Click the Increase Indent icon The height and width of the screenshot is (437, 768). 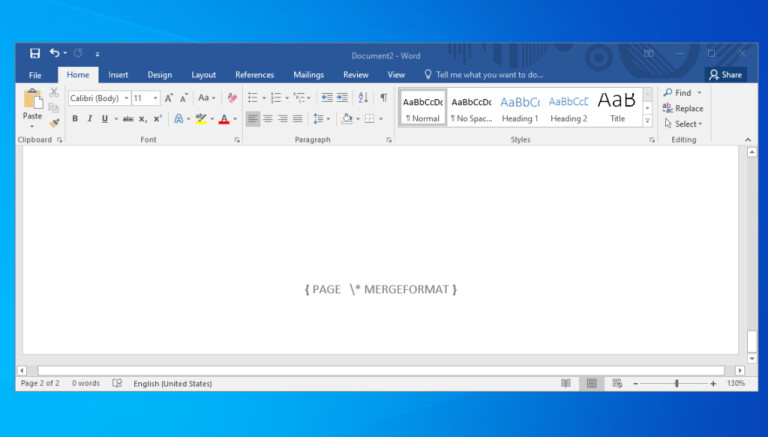click(342, 98)
